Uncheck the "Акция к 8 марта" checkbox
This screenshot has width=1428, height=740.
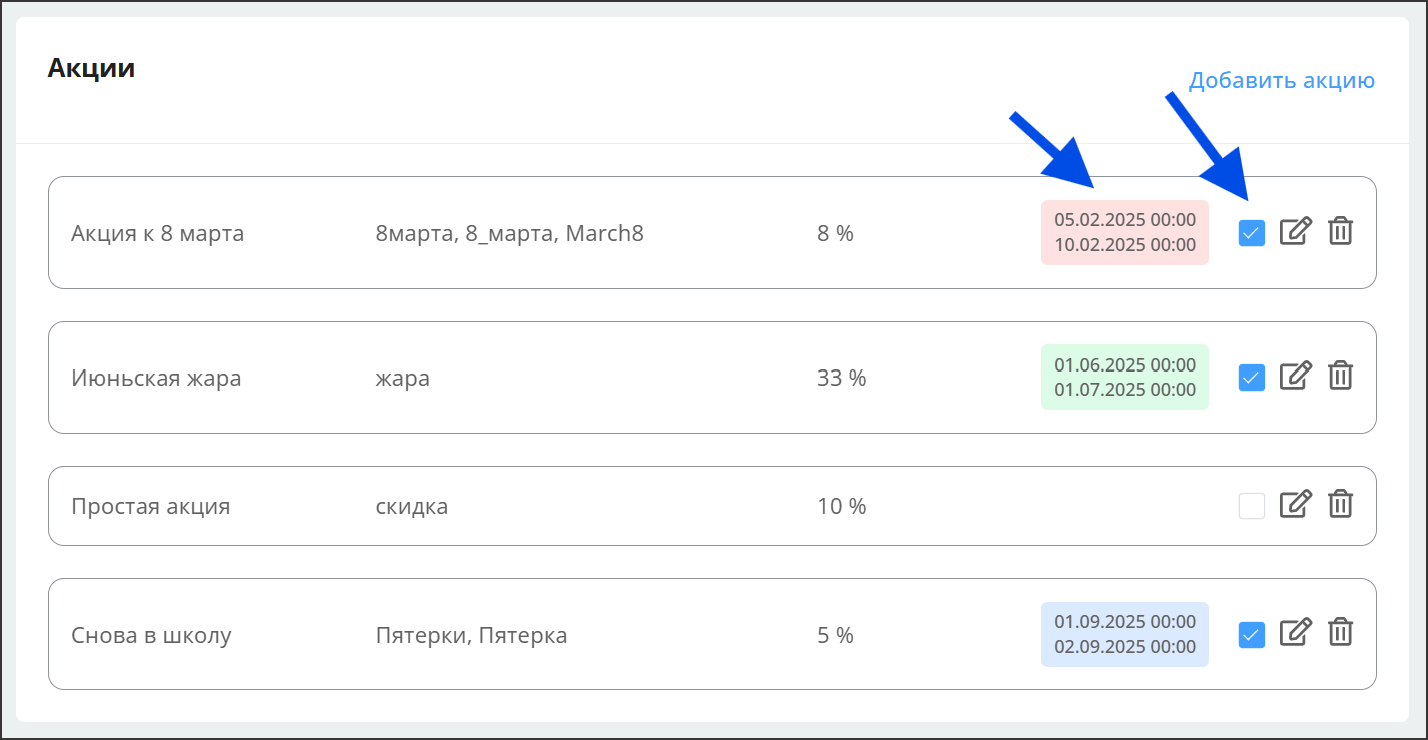tap(1251, 233)
